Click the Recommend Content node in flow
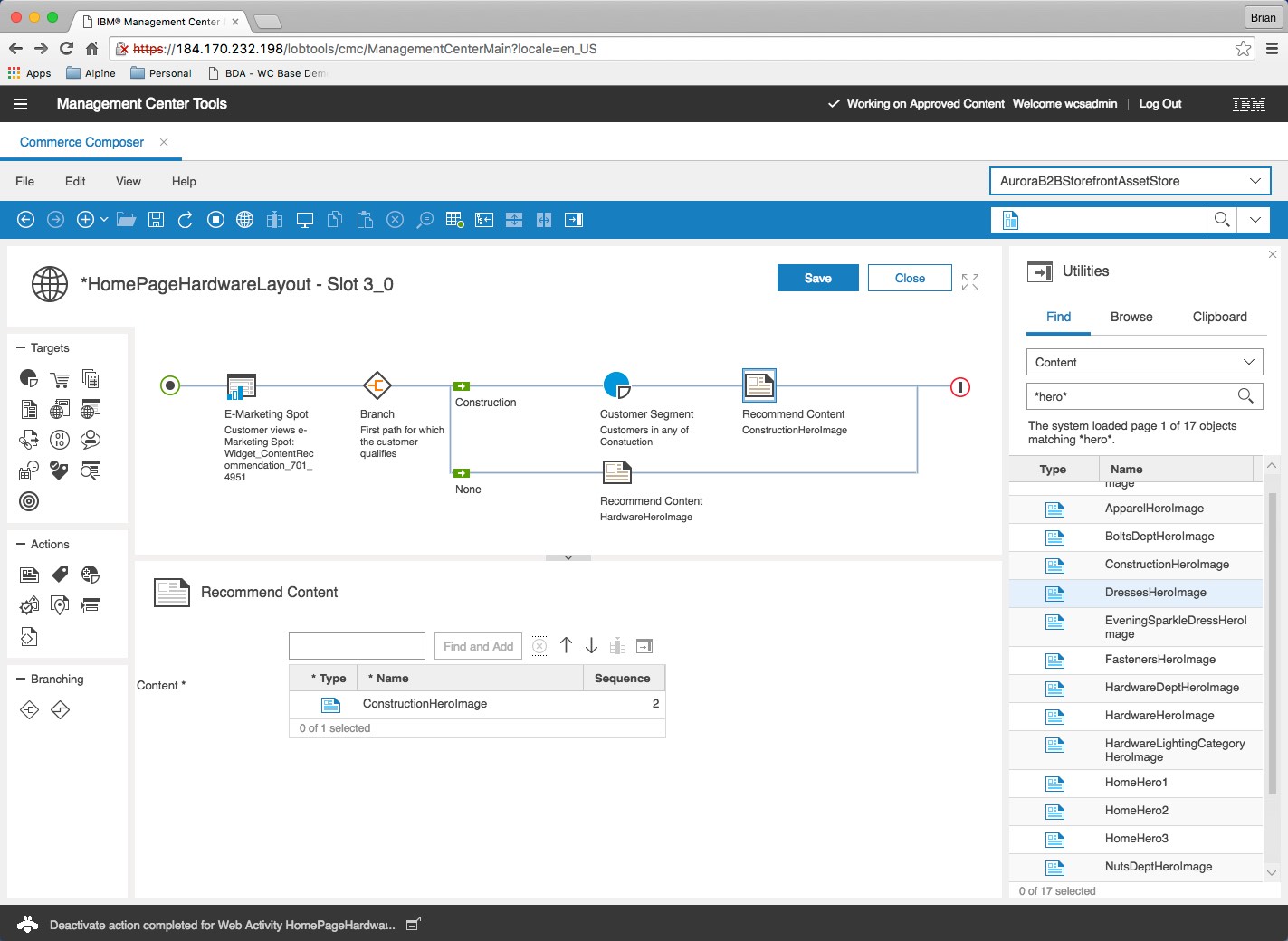Screen dimensions: 1288x941 pyautogui.click(x=758, y=386)
